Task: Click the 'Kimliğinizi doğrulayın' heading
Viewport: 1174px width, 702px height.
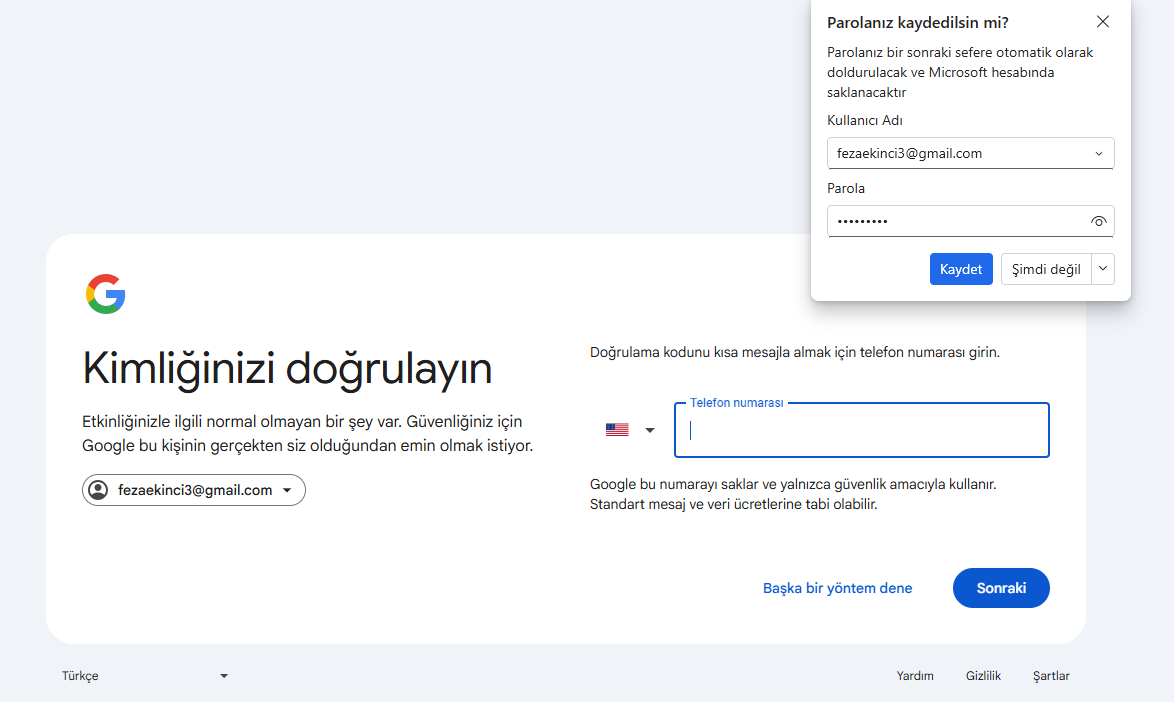Action: (288, 369)
